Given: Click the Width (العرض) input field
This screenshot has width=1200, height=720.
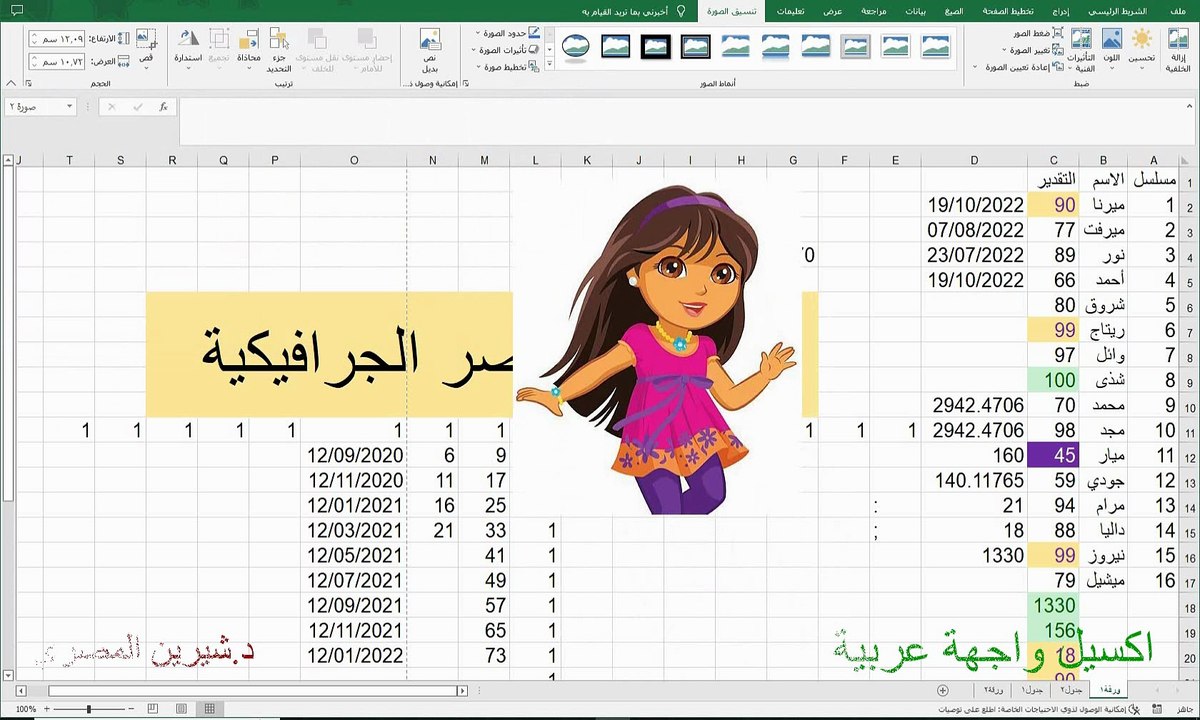Looking at the screenshot, I should (57, 61).
